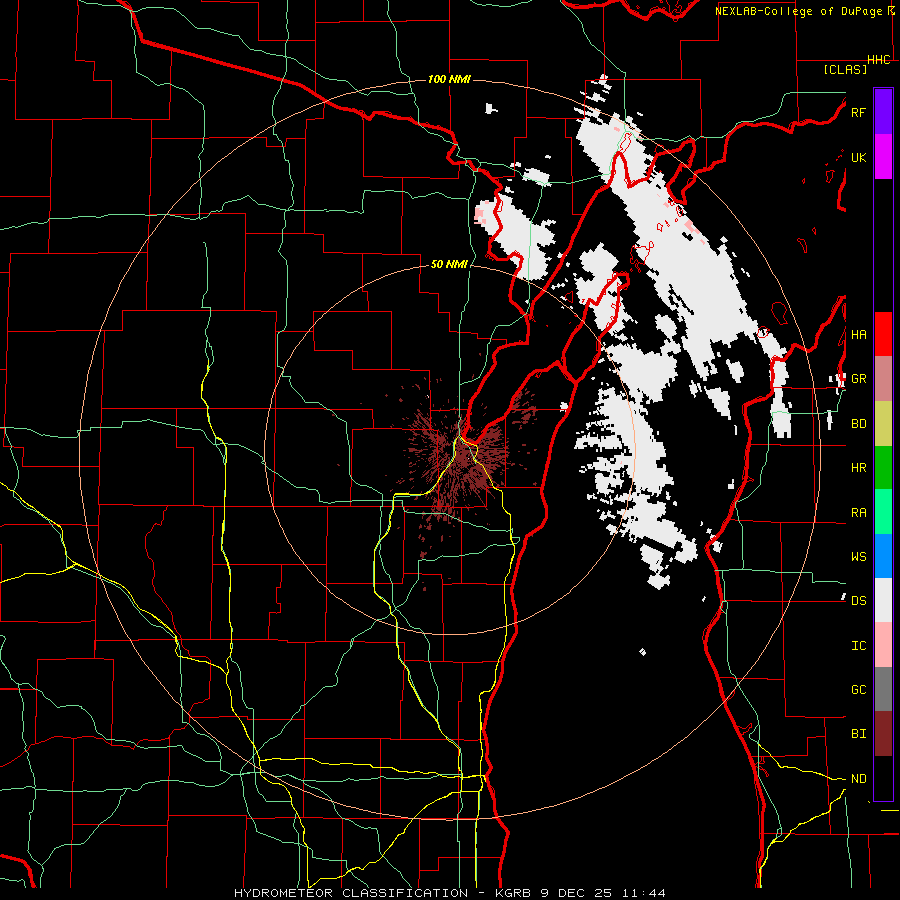Click the 'UK' legend label
Screen dimensions: 900x900
tap(858, 157)
